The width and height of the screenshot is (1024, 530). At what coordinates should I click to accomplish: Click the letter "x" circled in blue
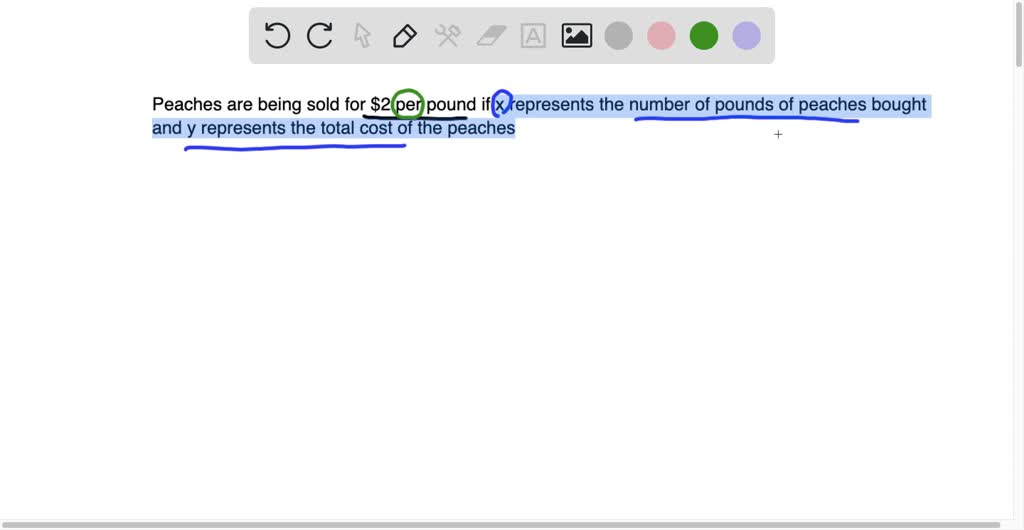[500, 105]
